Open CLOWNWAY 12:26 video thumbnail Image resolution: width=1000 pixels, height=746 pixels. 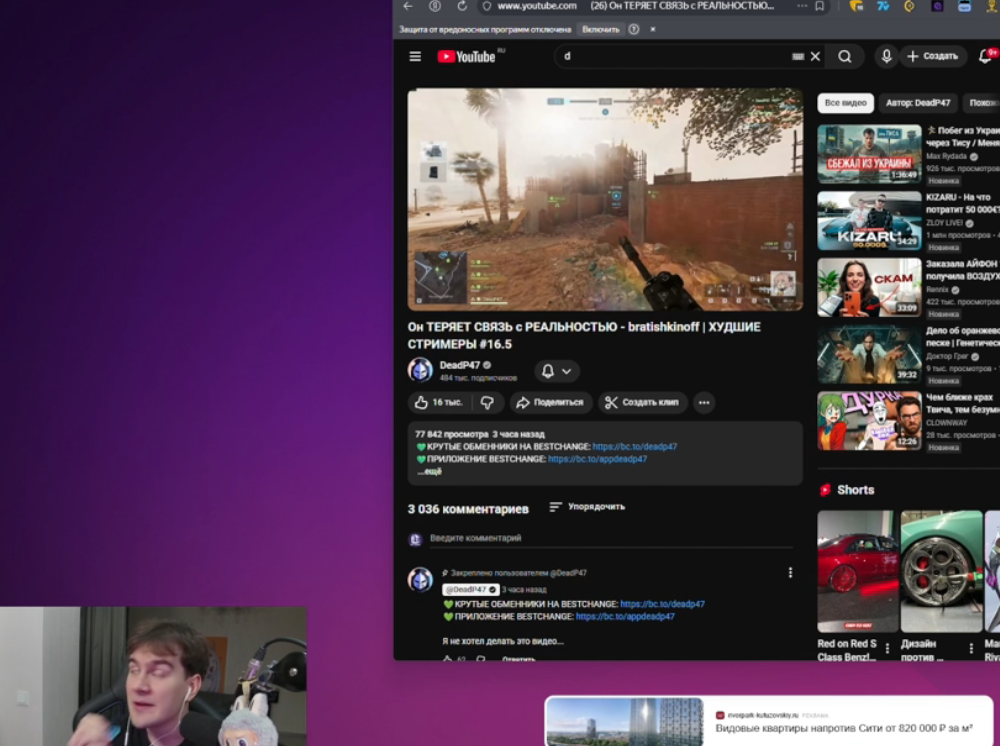[869, 421]
